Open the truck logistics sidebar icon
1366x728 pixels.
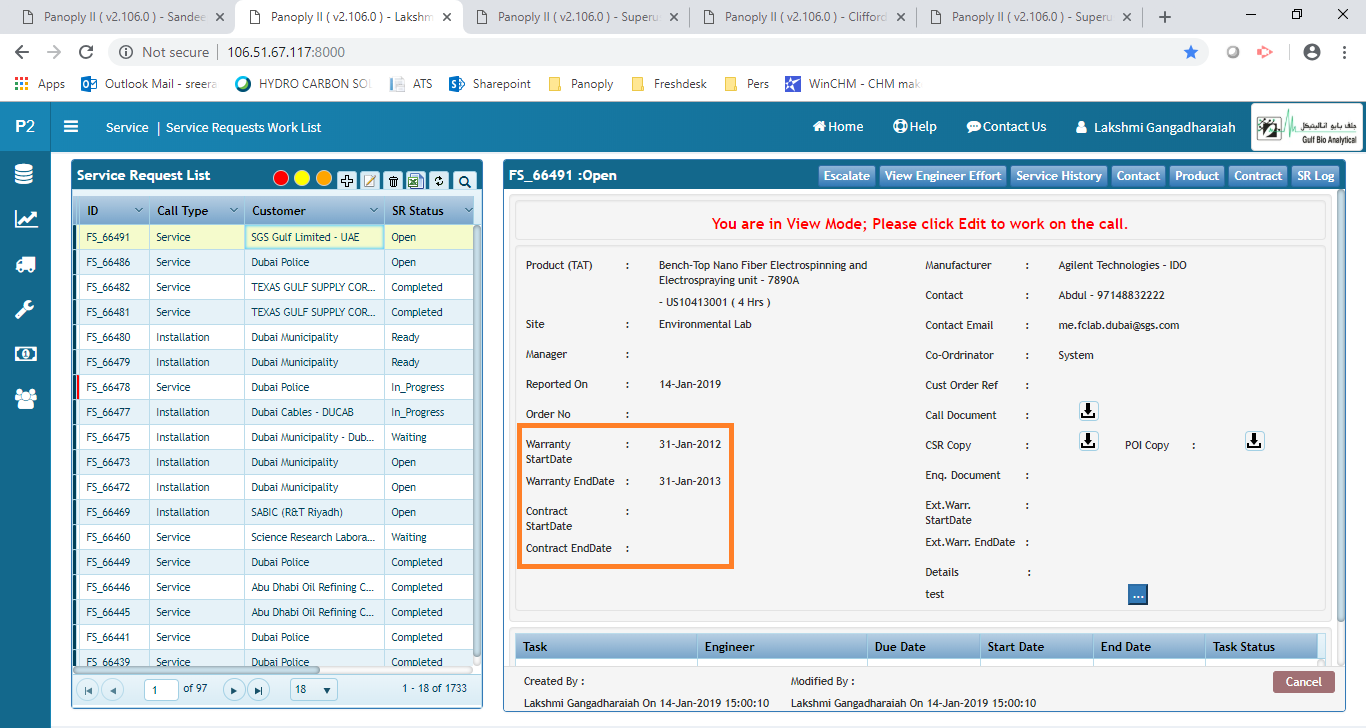25,264
